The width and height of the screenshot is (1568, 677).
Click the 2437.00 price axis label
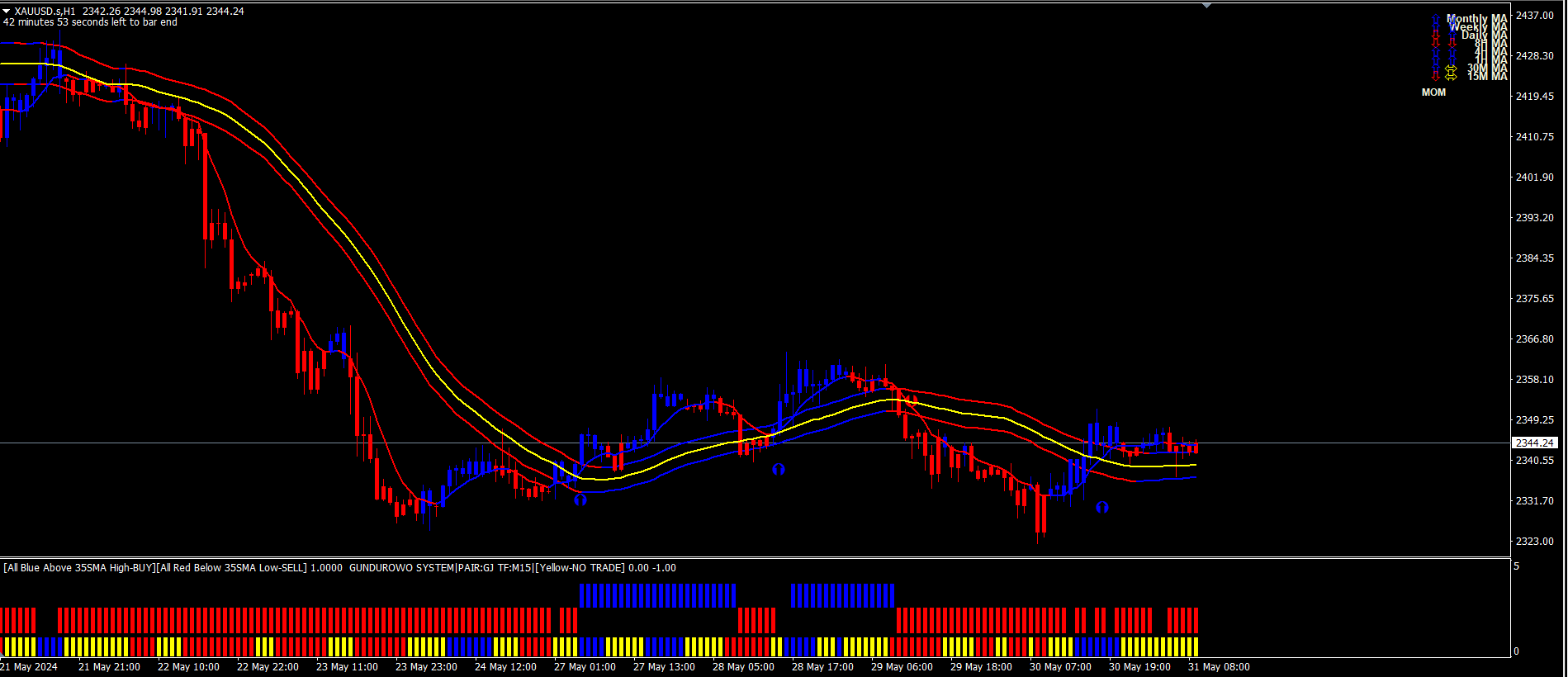coord(1535,16)
